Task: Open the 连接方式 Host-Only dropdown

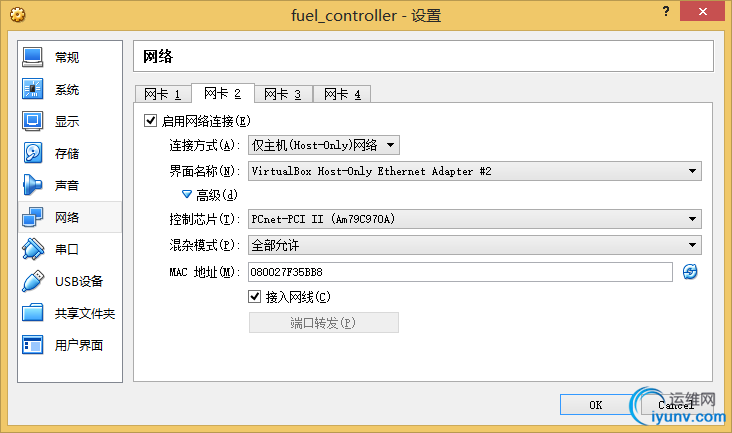Action: (324, 145)
